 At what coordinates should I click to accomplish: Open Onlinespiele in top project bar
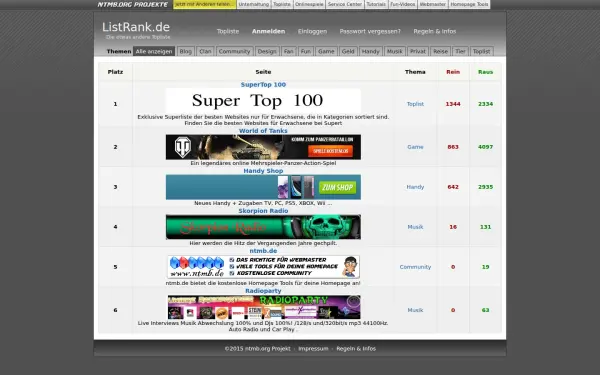click(309, 4)
